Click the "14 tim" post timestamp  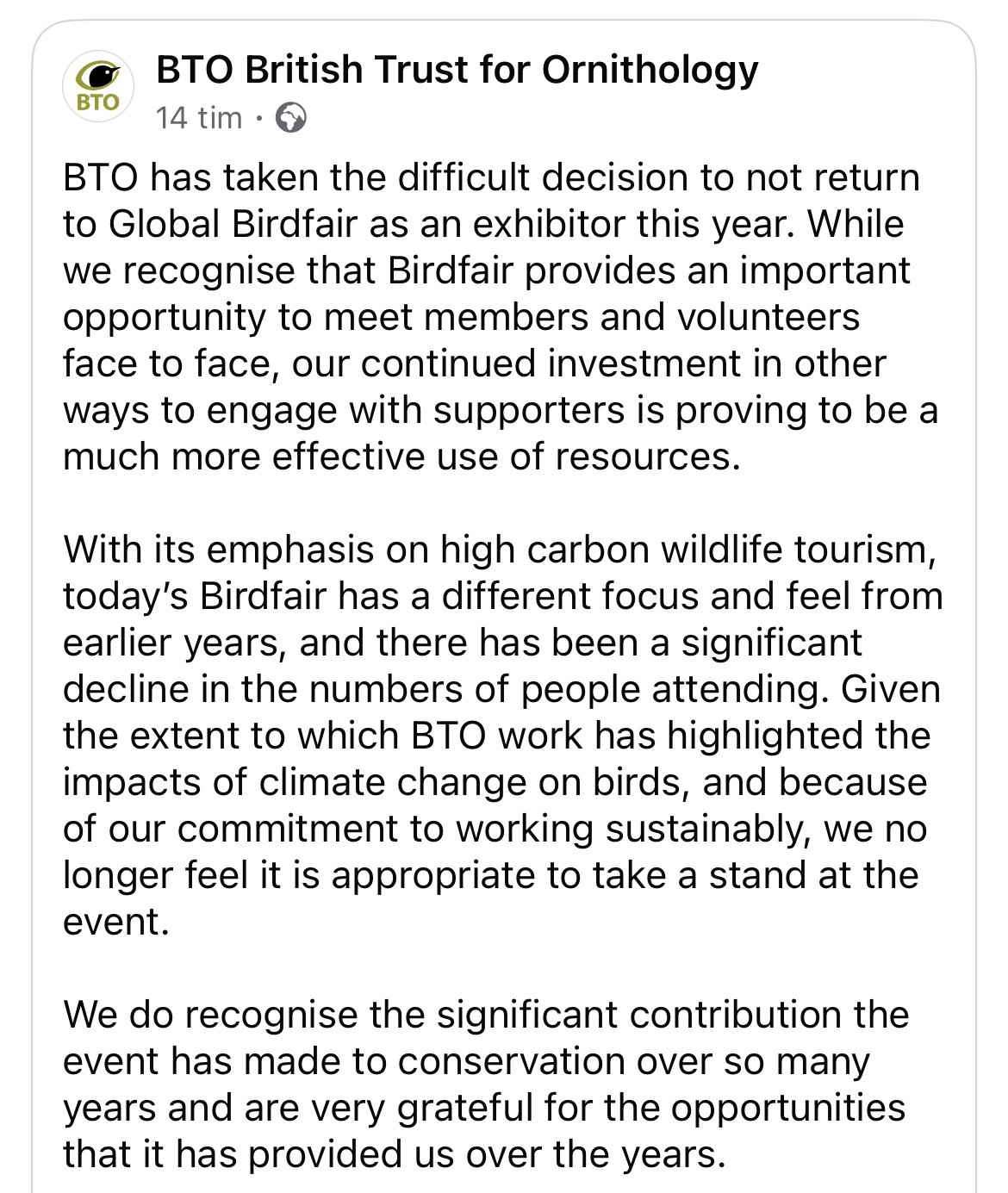point(199,117)
